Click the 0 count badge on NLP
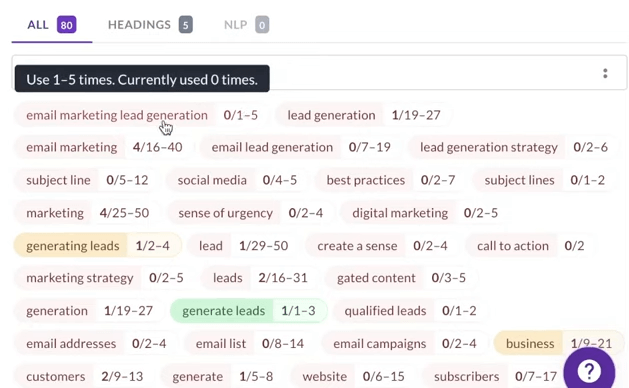The width and height of the screenshot is (629, 388). click(262, 25)
